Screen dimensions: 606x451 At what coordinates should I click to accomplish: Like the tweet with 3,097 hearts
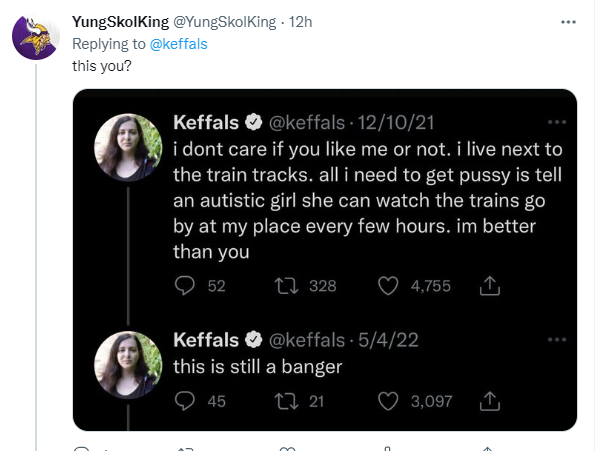click(388, 401)
